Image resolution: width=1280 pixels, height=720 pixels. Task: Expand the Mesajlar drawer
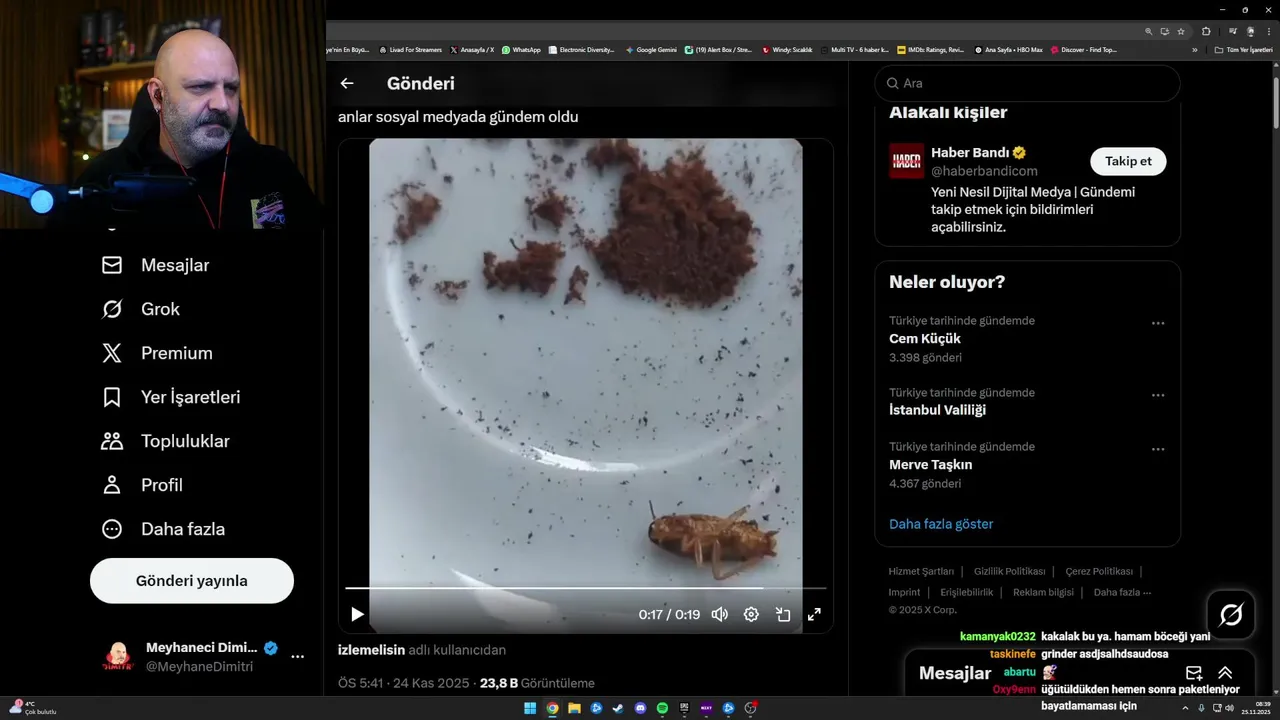1225,673
